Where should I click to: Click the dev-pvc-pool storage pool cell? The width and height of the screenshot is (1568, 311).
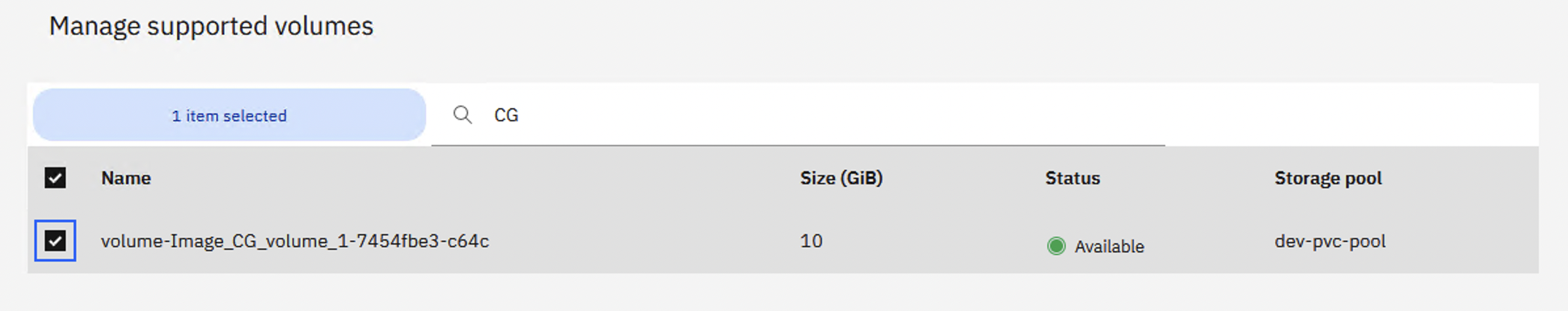[1330, 241]
